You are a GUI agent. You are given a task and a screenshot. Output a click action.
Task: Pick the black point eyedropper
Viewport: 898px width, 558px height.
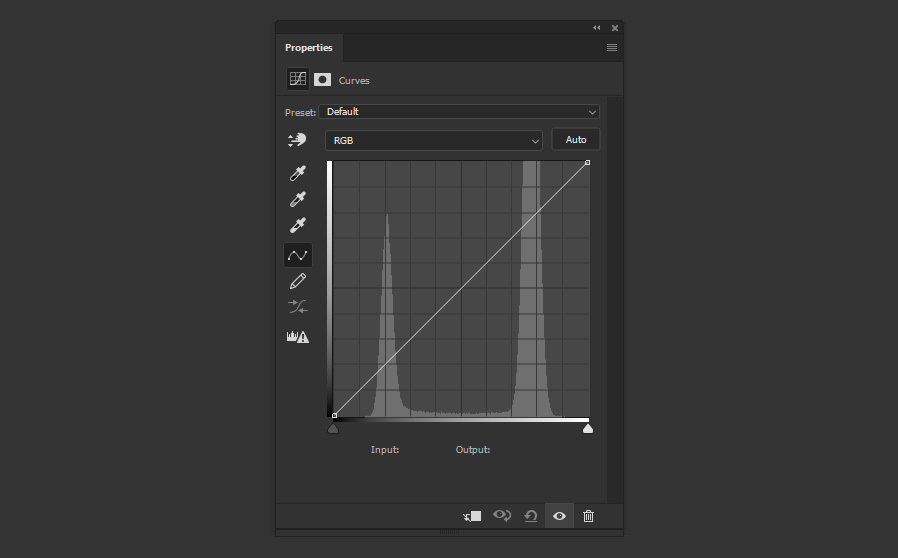pyautogui.click(x=298, y=172)
